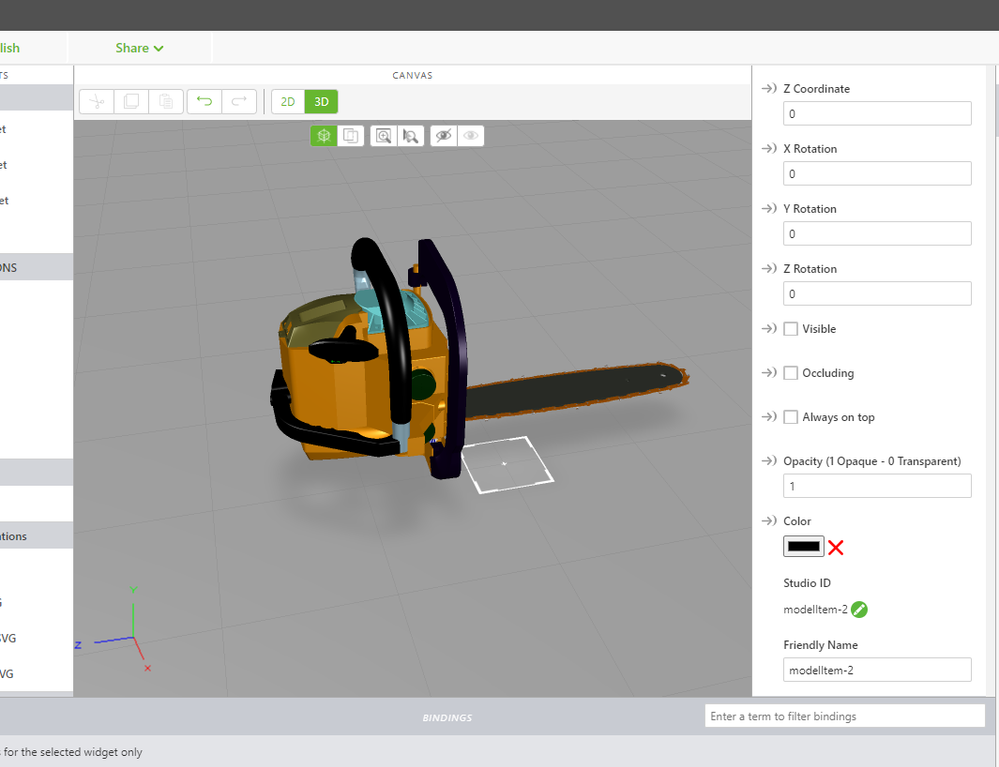Click the zoom-in magnifier icon above canvas
This screenshot has width=999, height=767.
point(383,135)
